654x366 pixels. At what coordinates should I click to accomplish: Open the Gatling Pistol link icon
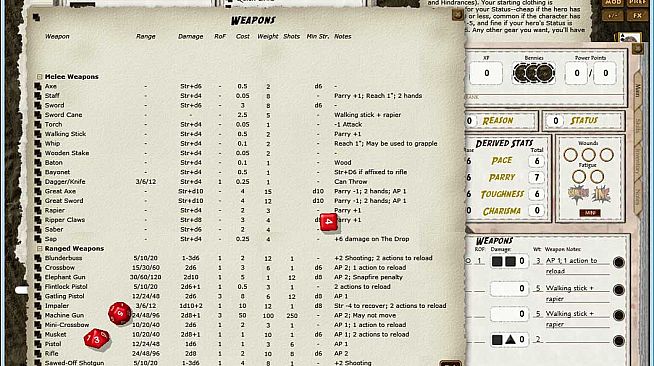(x=38, y=296)
